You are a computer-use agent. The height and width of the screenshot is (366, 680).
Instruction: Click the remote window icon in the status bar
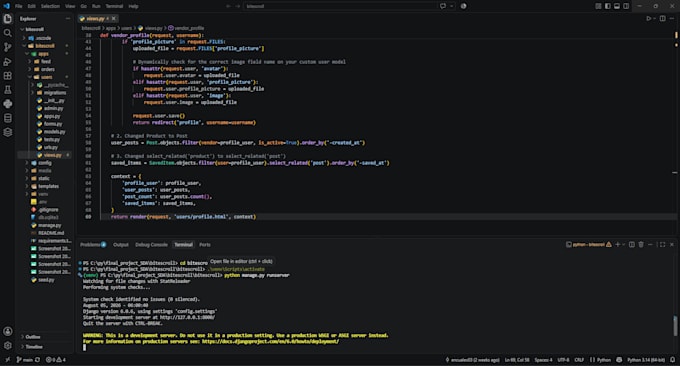[7, 360]
